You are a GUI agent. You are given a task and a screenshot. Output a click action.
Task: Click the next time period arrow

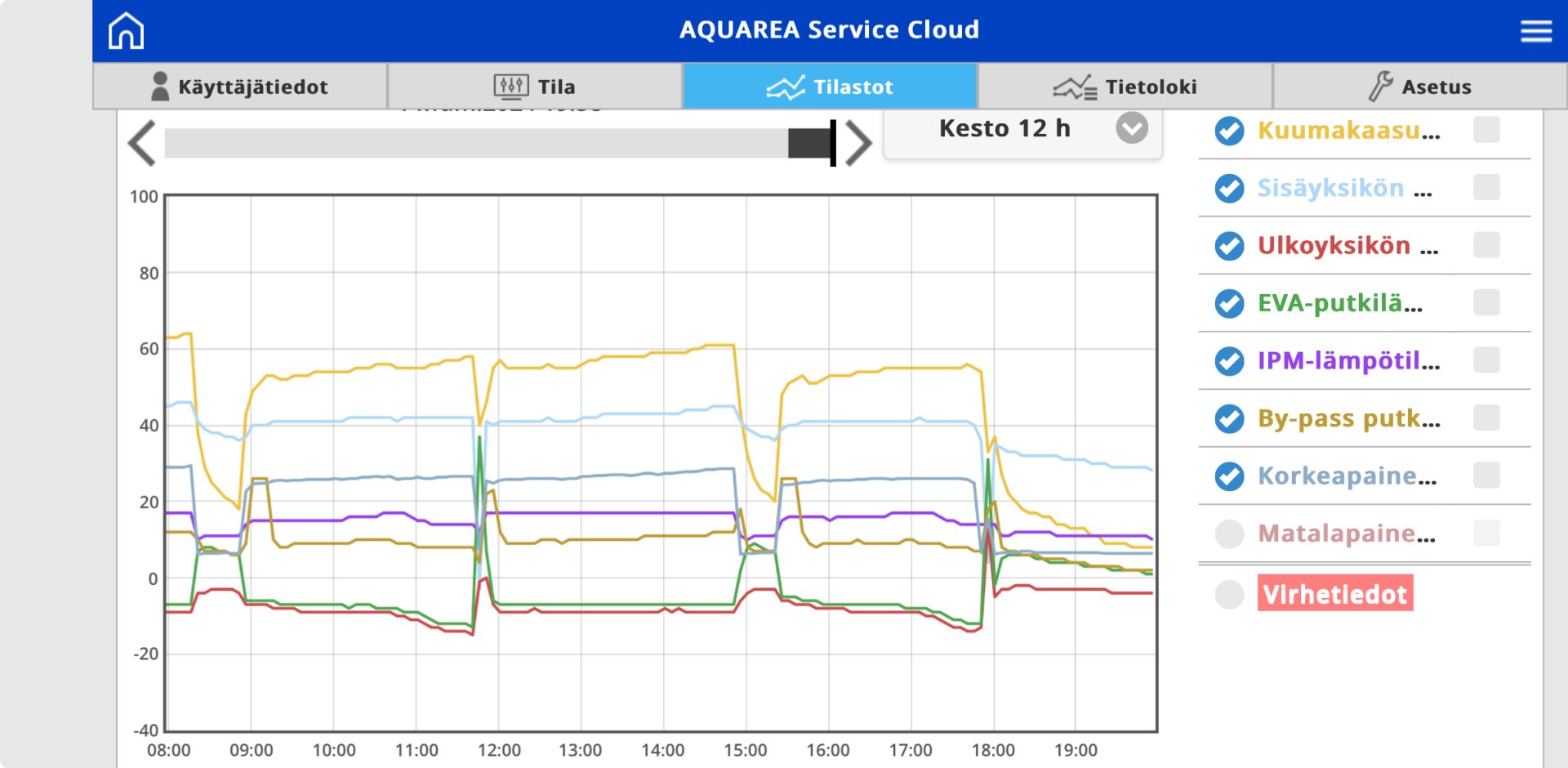(858, 144)
